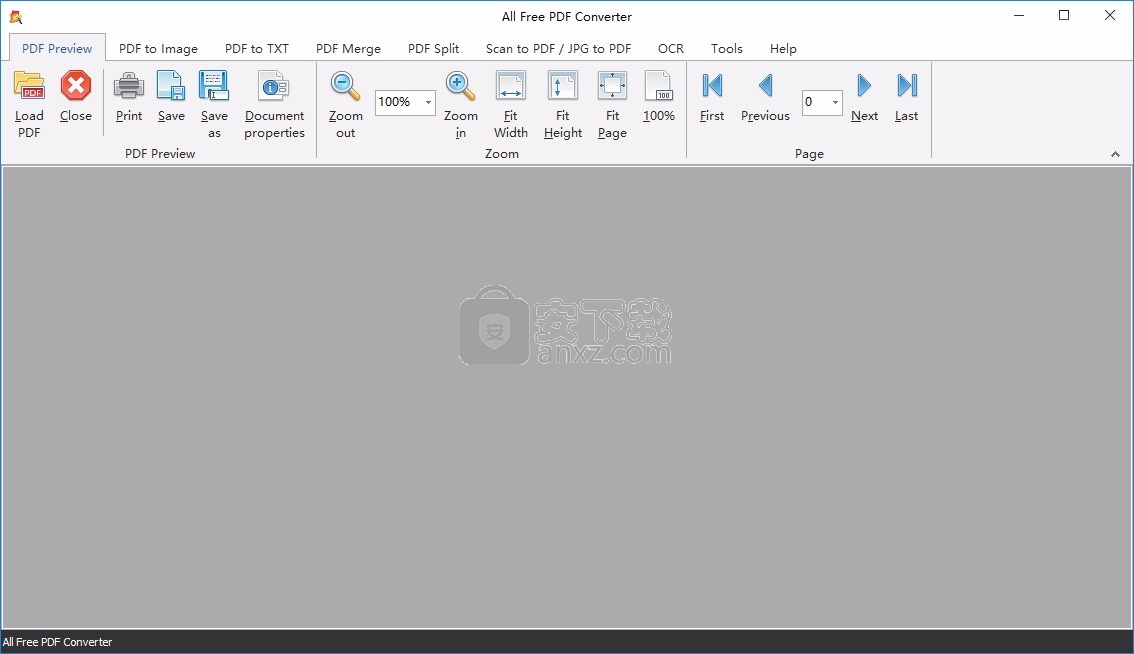Open the PDF Merge tab
This screenshot has width=1134, height=654.
click(x=348, y=48)
